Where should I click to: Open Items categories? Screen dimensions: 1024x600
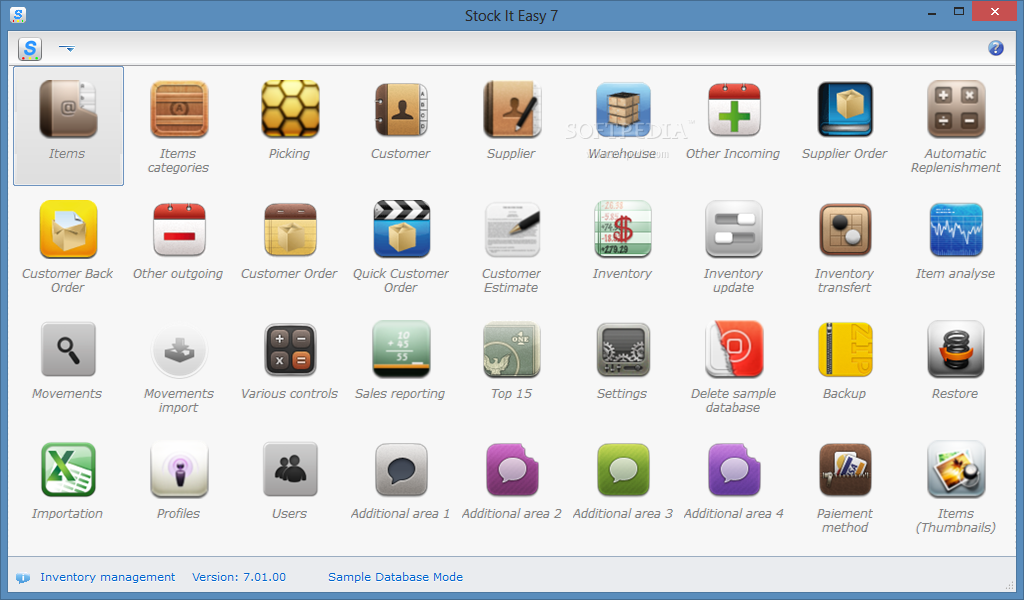click(x=179, y=110)
